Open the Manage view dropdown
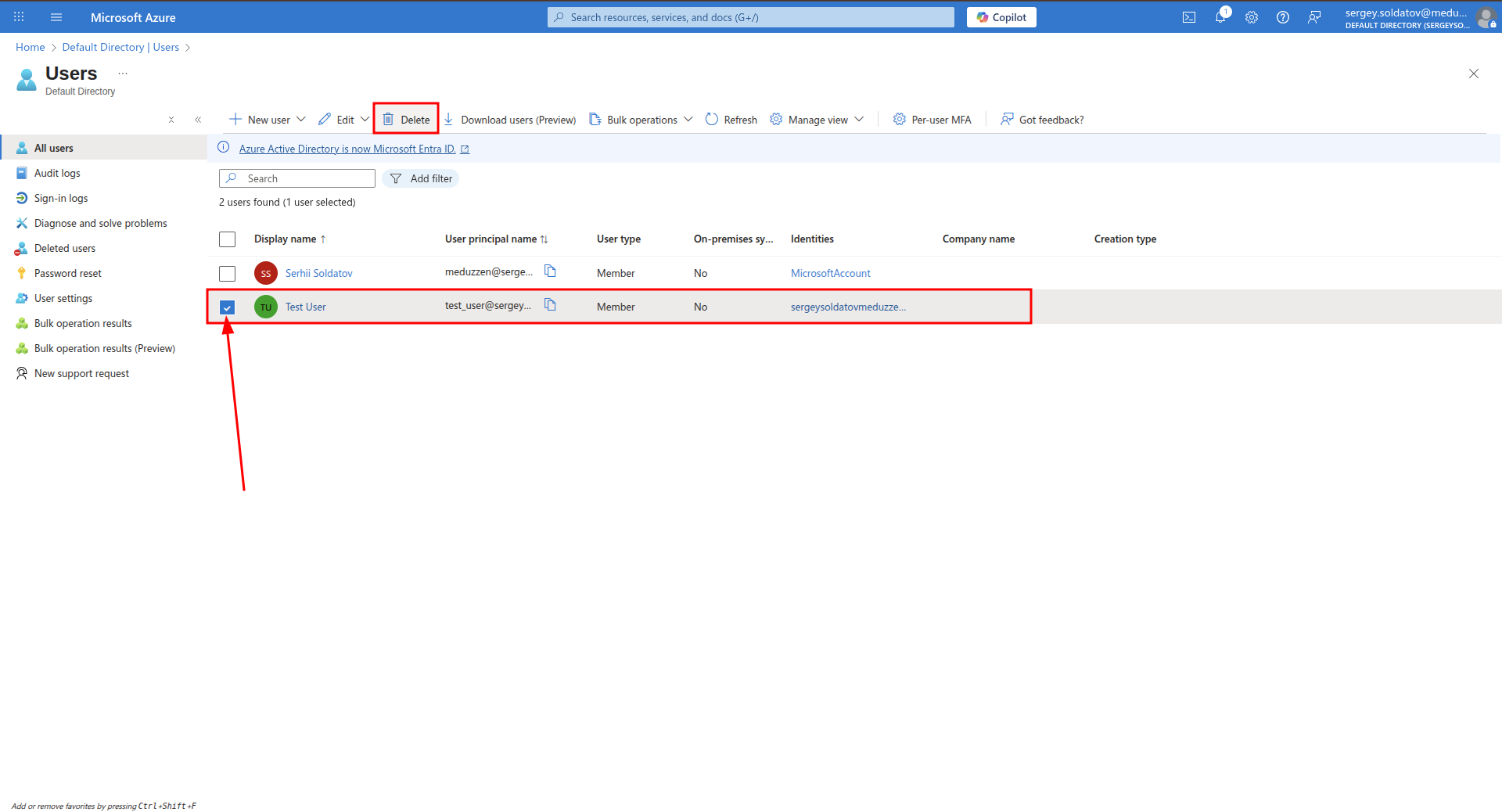 pos(817,120)
